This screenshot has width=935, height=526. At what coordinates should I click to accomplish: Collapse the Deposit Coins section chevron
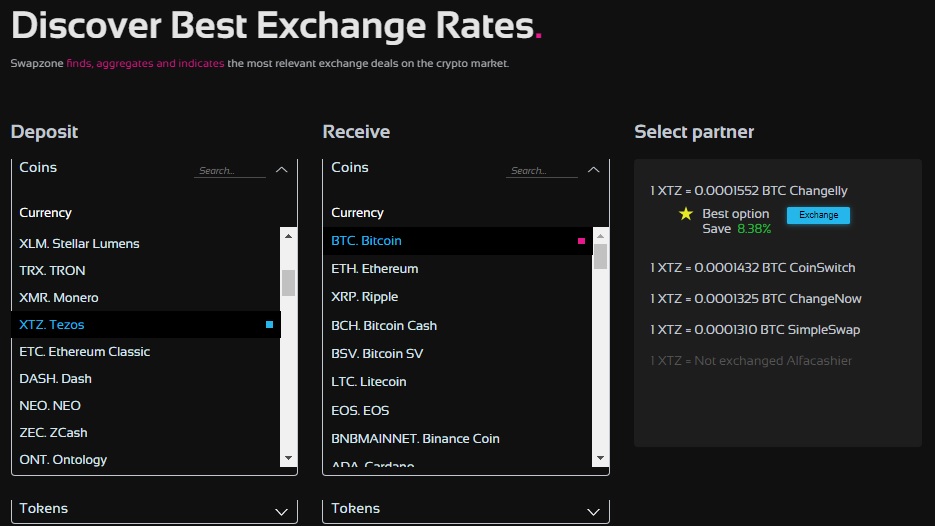point(281,170)
